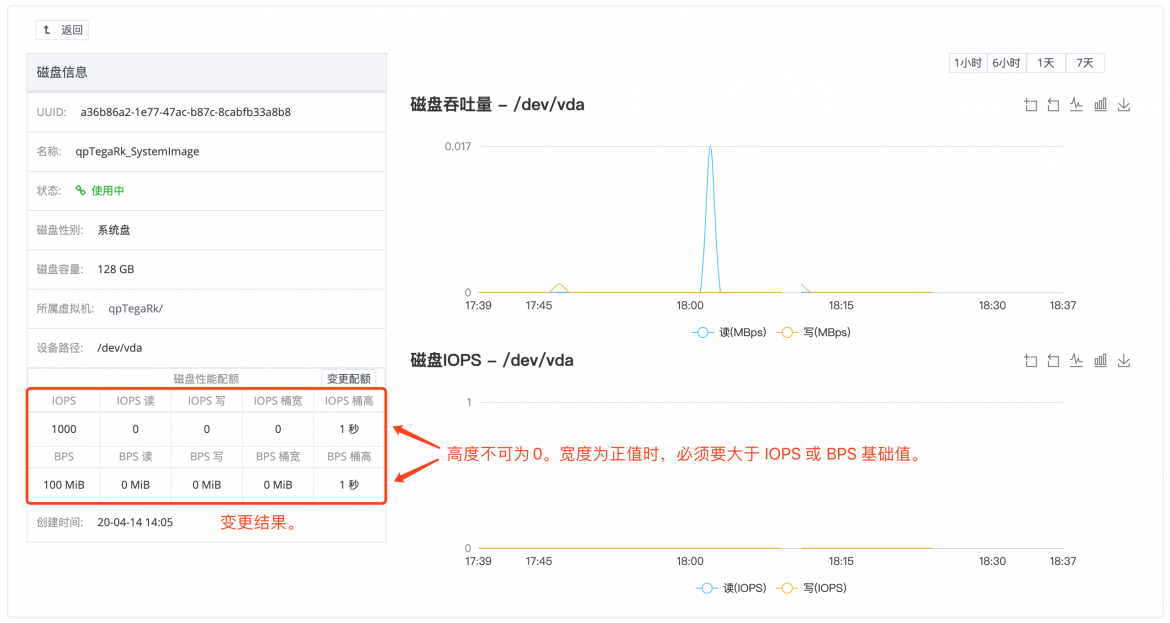Click the IOPS 桶宽 column header

278,401
